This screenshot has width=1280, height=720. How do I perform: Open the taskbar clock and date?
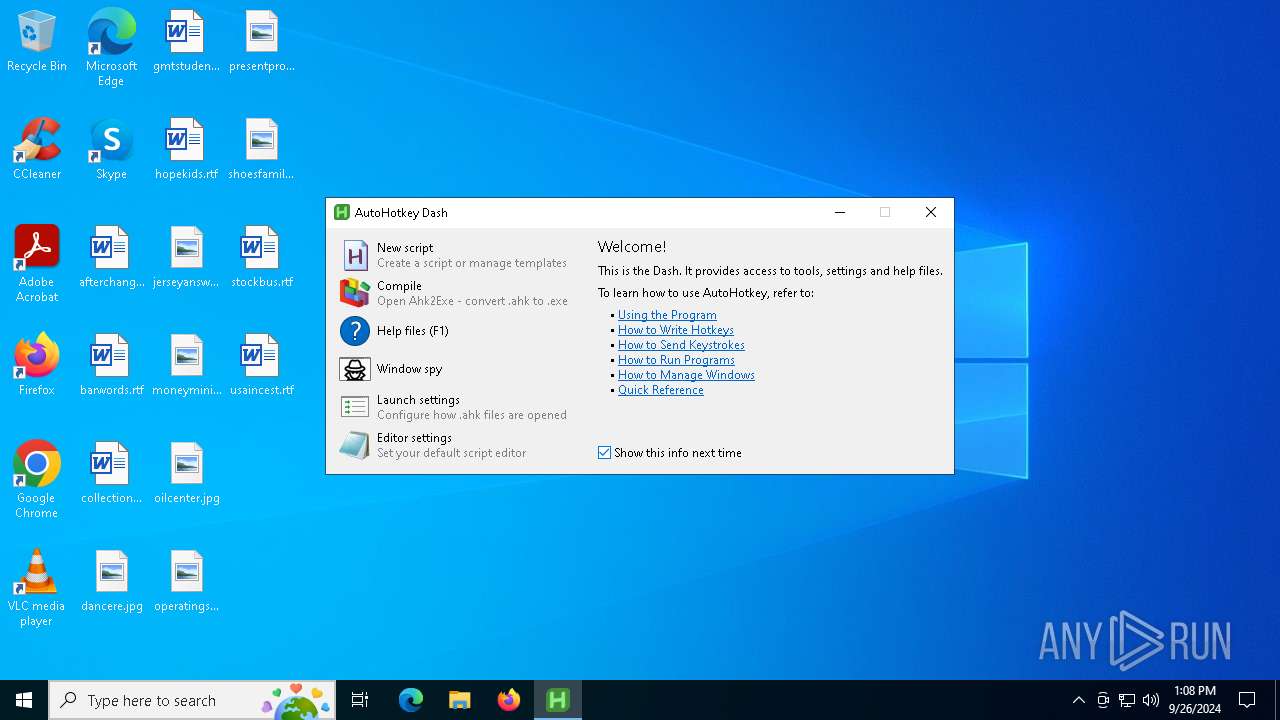[1194, 700]
